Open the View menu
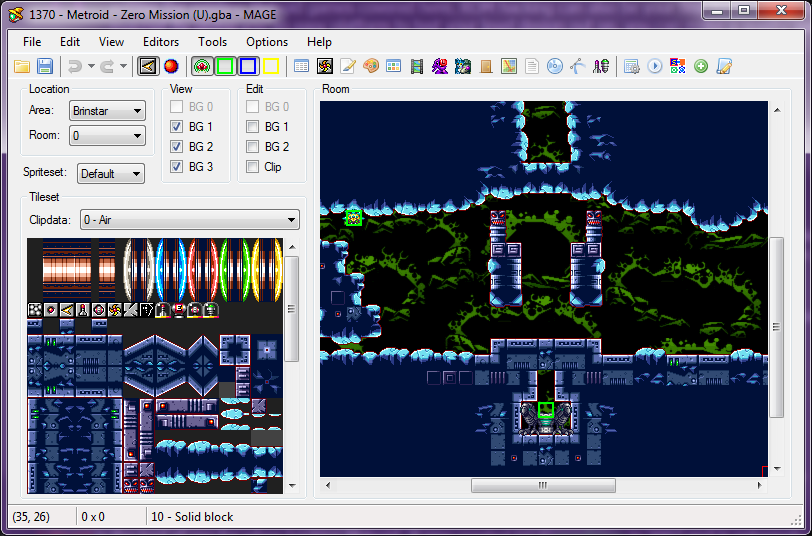The height and width of the screenshot is (536, 812). pyautogui.click(x=111, y=42)
